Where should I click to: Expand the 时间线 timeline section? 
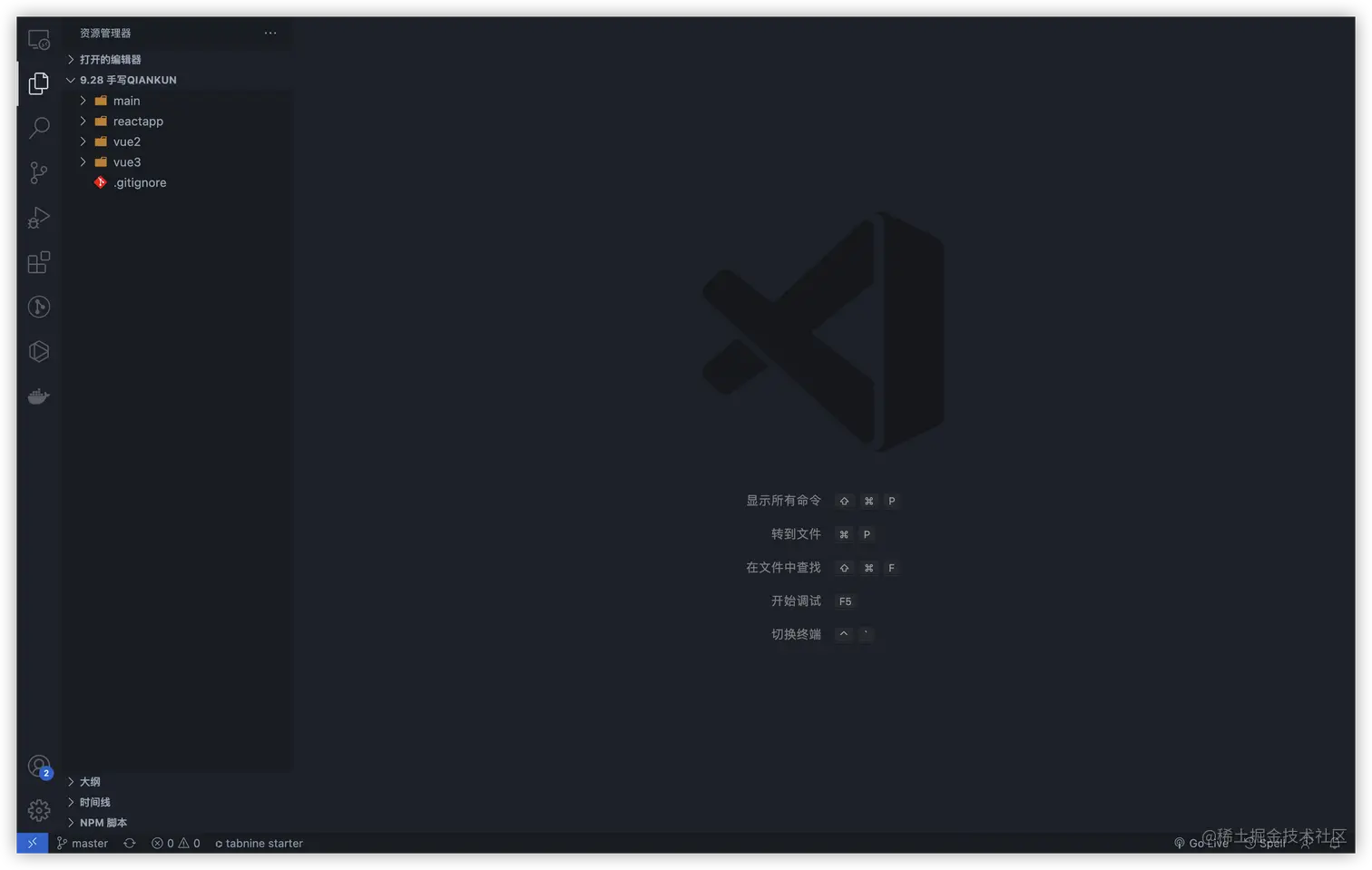pyautogui.click(x=177, y=802)
